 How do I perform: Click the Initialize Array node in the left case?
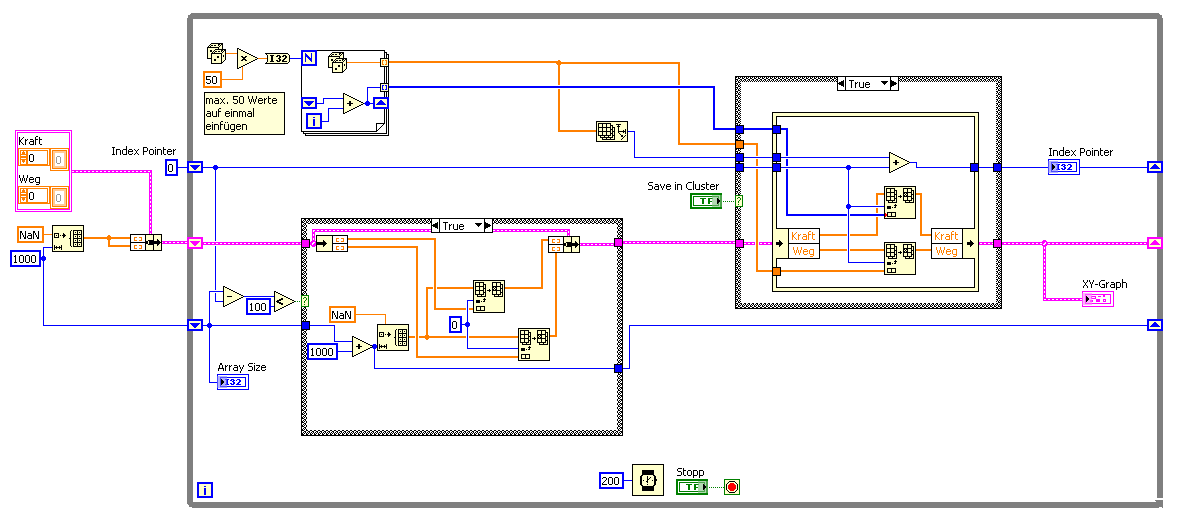[393, 338]
